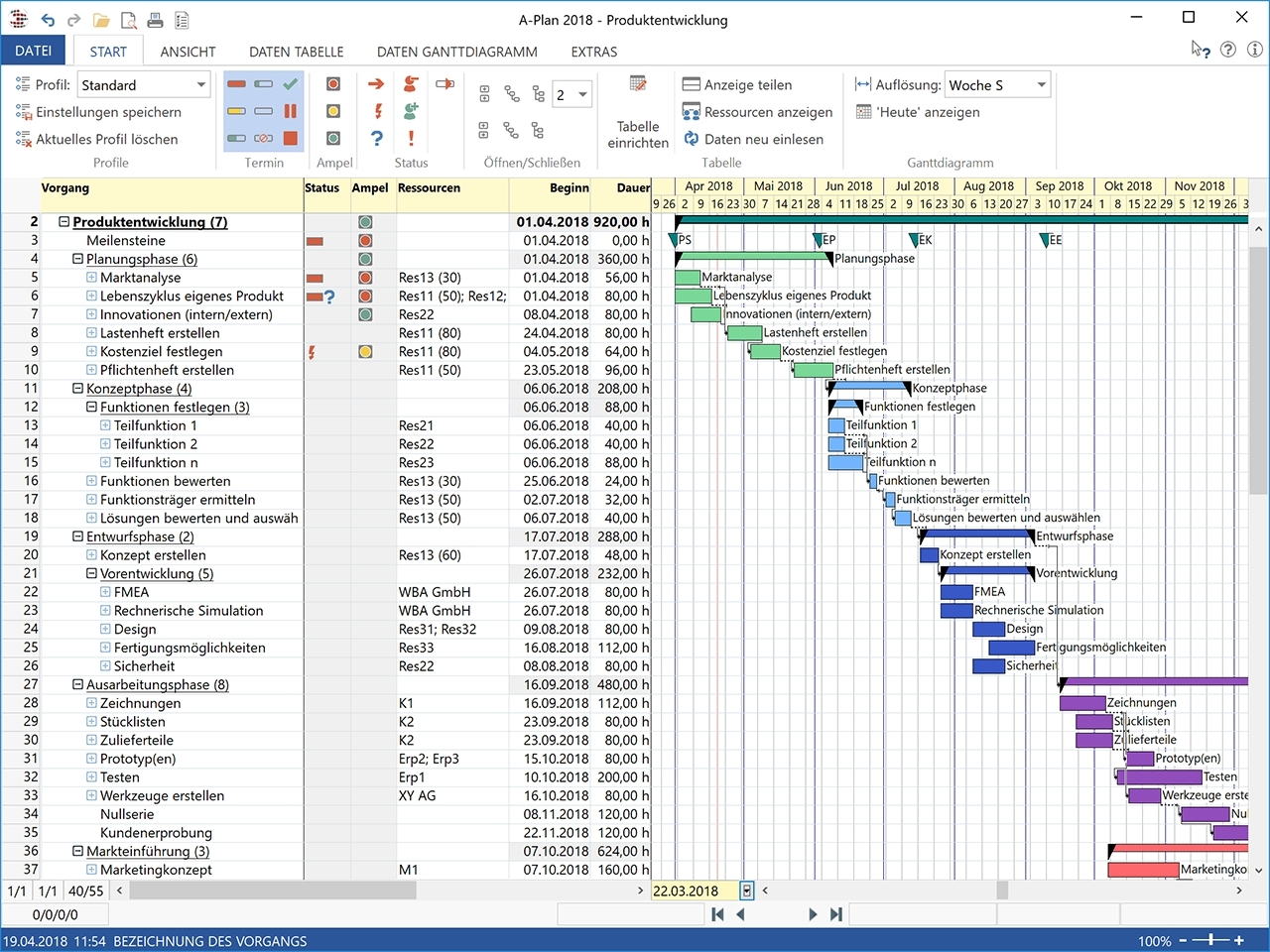This screenshot has height=952, width=1270.
Task: Click the blue question mark status icon
Action: tap(376, 138)
